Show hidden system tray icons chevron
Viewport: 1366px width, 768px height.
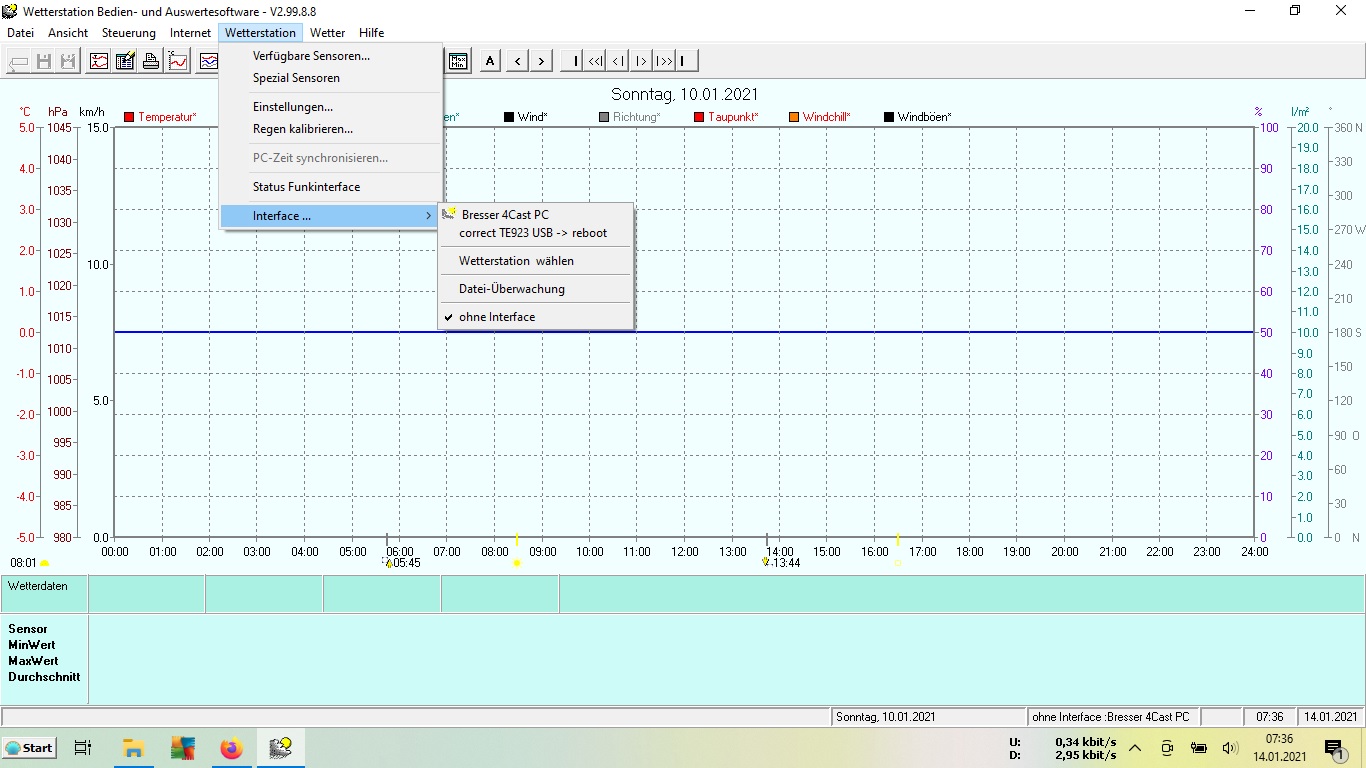click(1135, 748)
